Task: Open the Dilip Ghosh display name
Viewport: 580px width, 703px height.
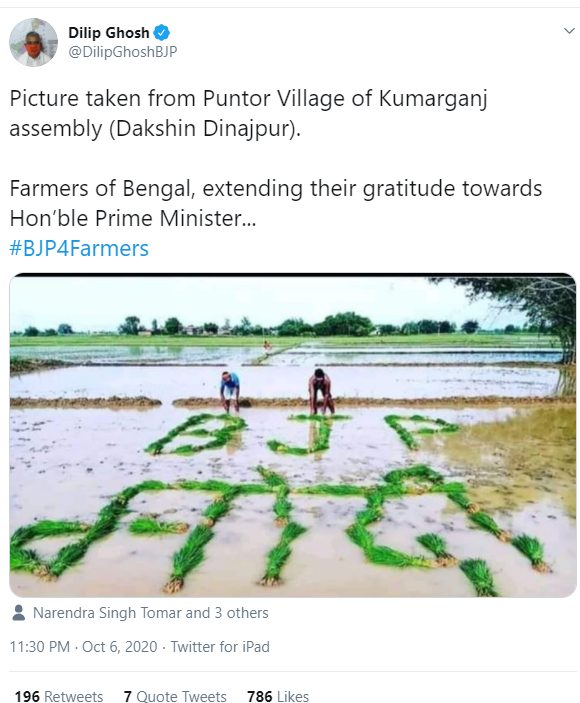Action: [x=108, y=33]
